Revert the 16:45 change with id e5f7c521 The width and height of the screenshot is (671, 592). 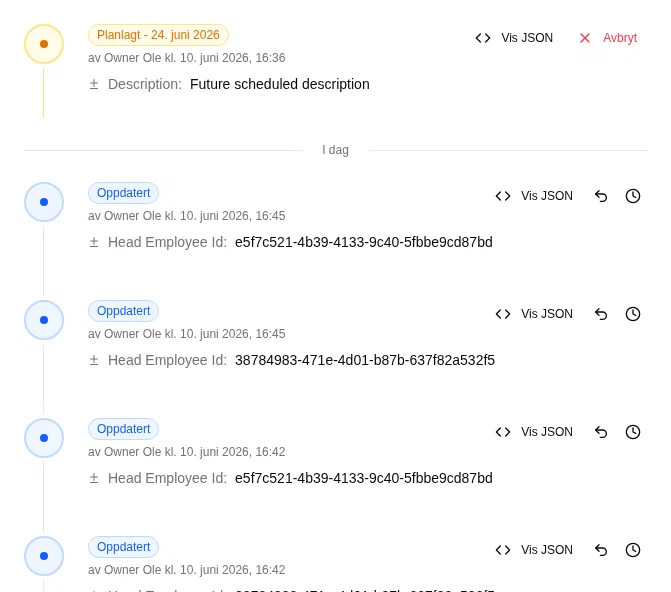[x=601, y=196]
